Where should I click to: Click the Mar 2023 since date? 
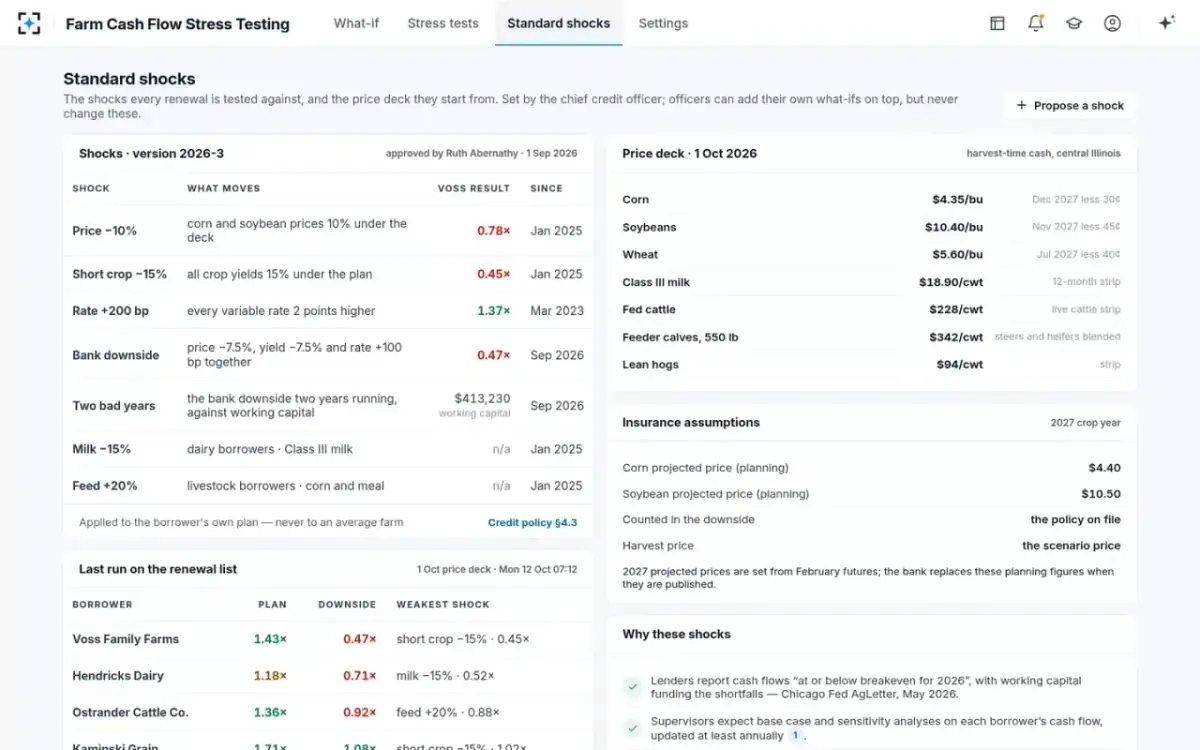tap(557, 311)
